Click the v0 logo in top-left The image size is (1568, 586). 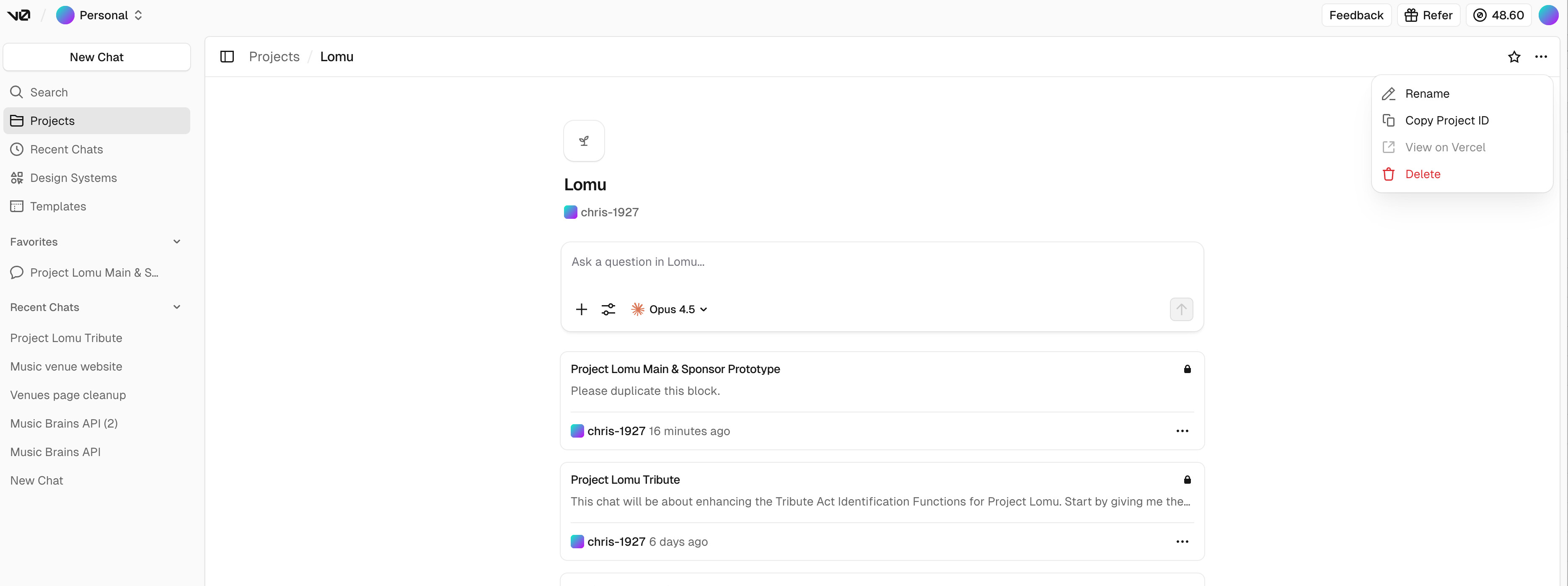pos(19,15)
